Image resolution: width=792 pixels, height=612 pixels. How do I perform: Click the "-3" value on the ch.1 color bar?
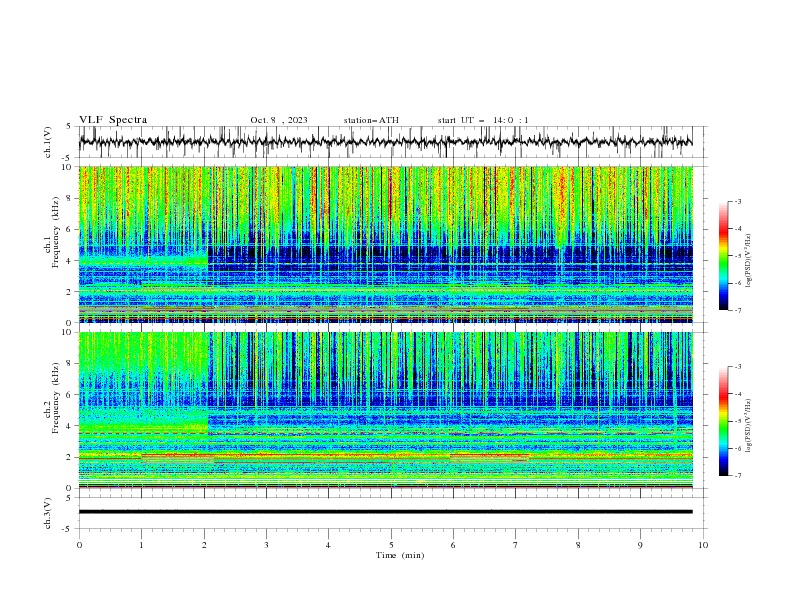point(738,201)
